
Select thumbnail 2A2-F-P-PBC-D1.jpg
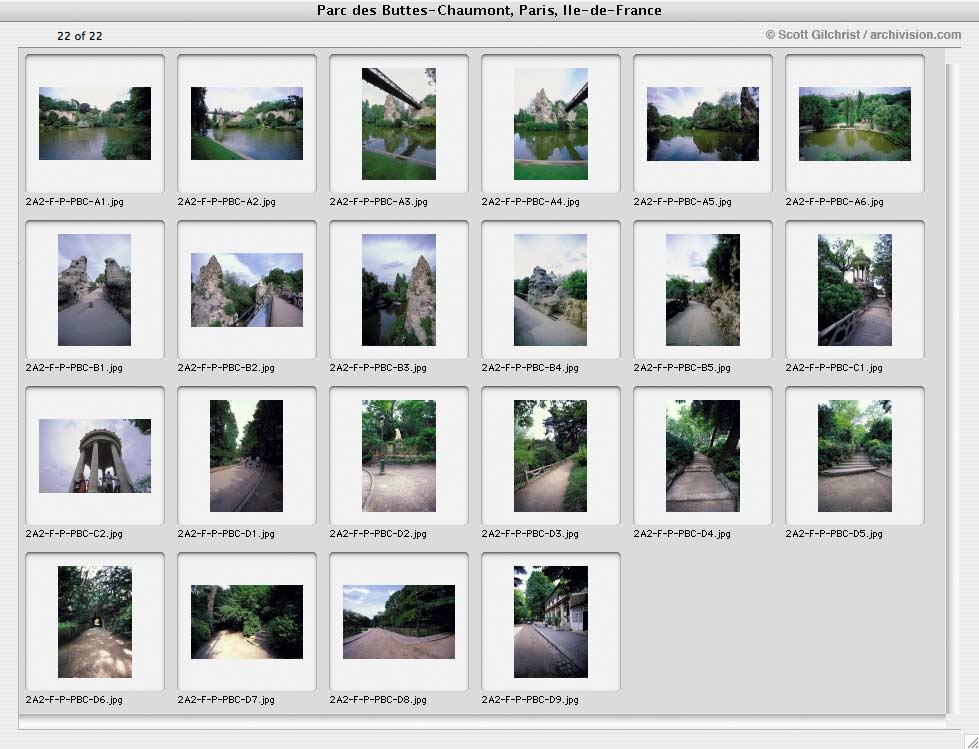coord(247,456)
